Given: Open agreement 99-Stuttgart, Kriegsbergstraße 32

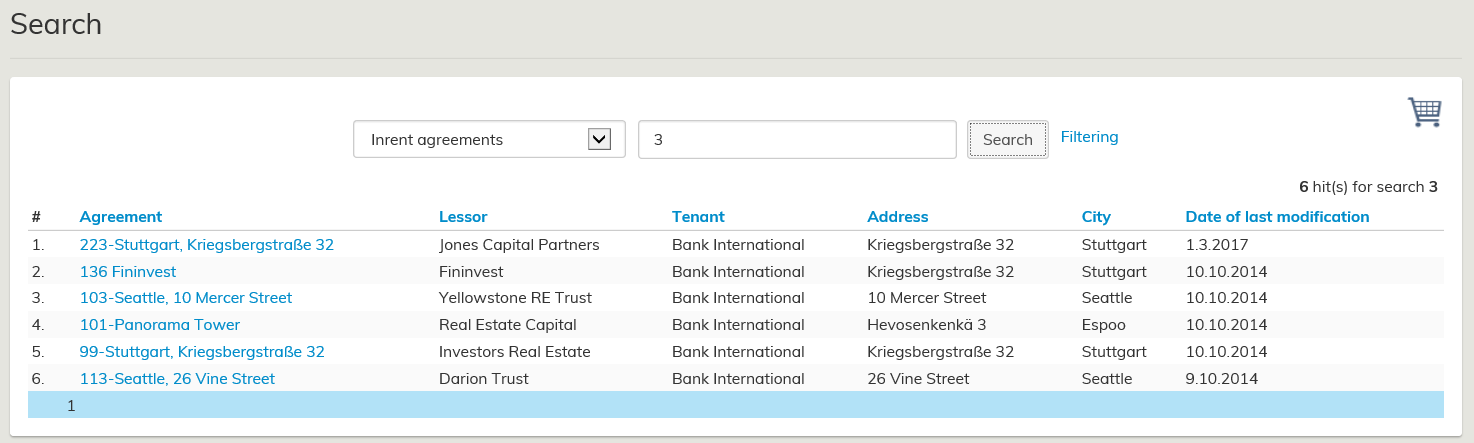Looking at the screenshot, I should click(202, 352).
